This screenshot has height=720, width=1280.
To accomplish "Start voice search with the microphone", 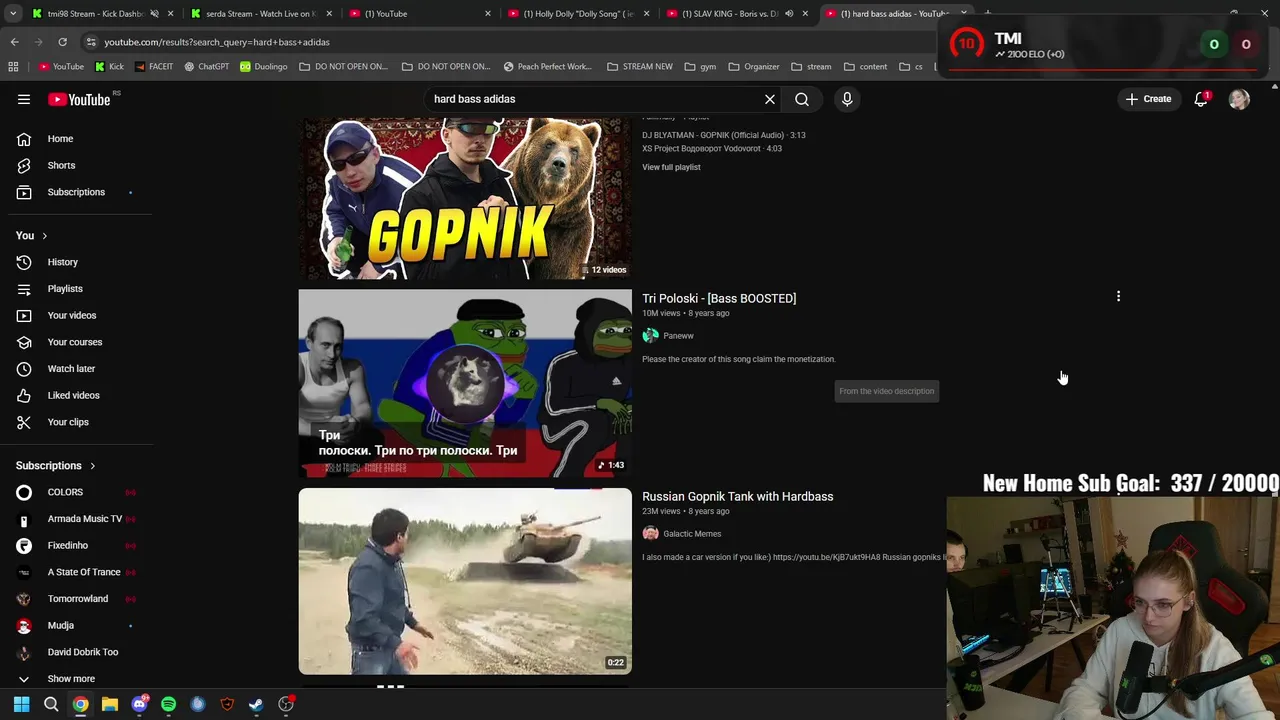I will [847, 99].
